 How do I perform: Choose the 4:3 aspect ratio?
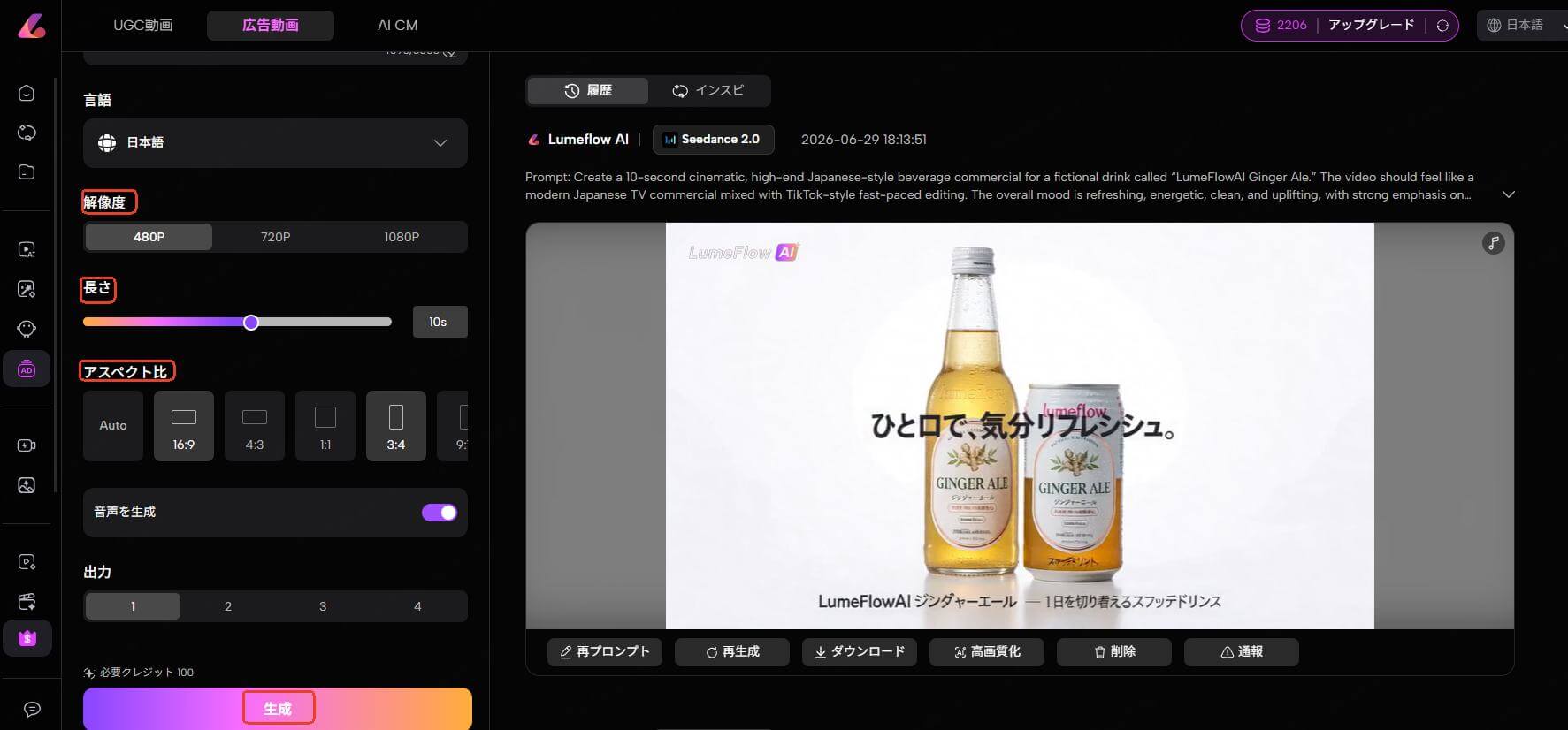coord(255,426)
